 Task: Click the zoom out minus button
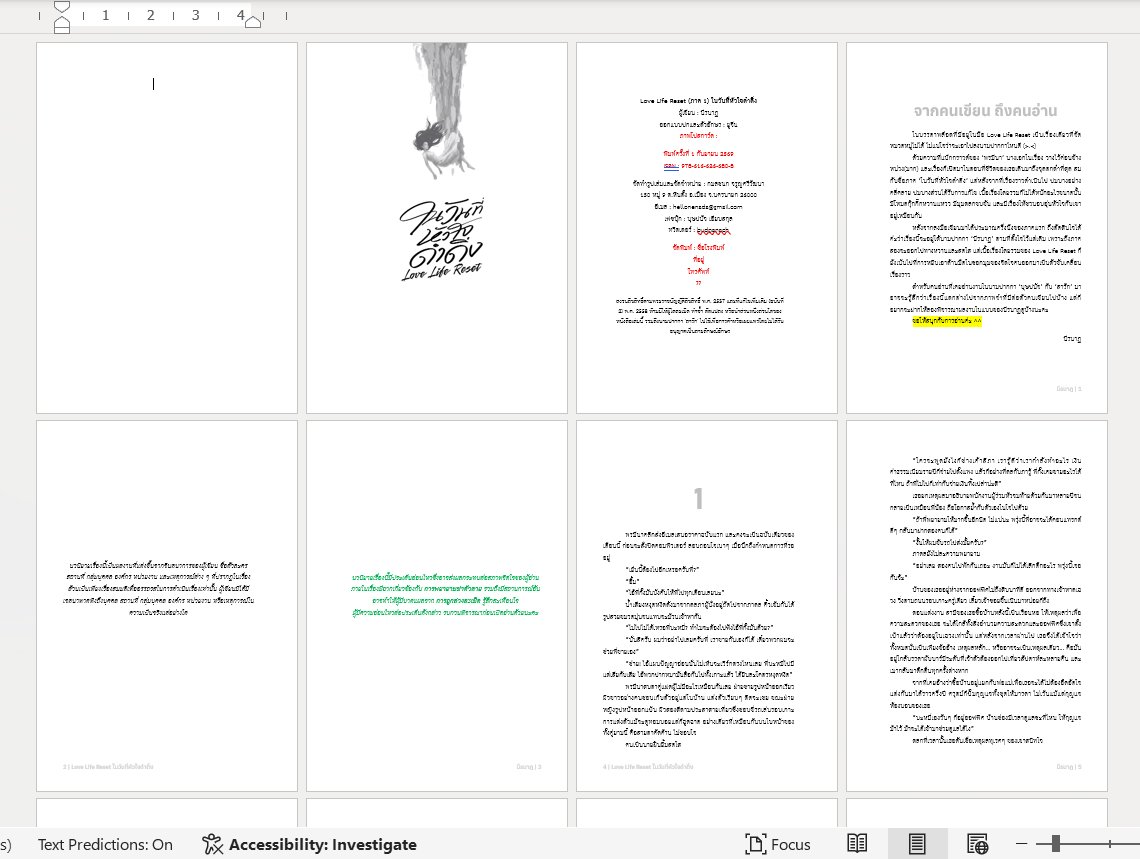1021,844
